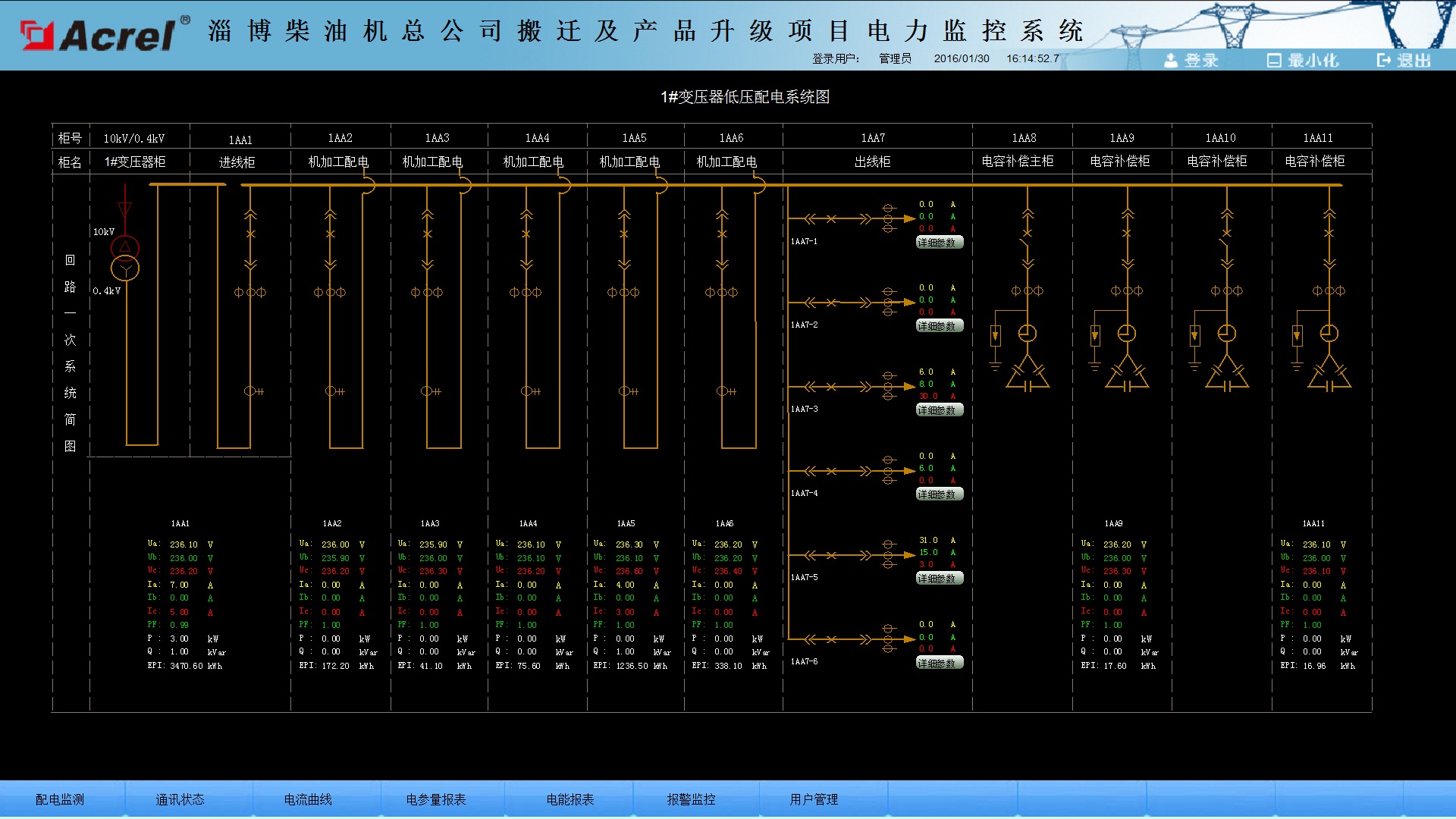Open 用户管理 tab
This screenshot has width=1456, height=819.
tap(814, 799)
